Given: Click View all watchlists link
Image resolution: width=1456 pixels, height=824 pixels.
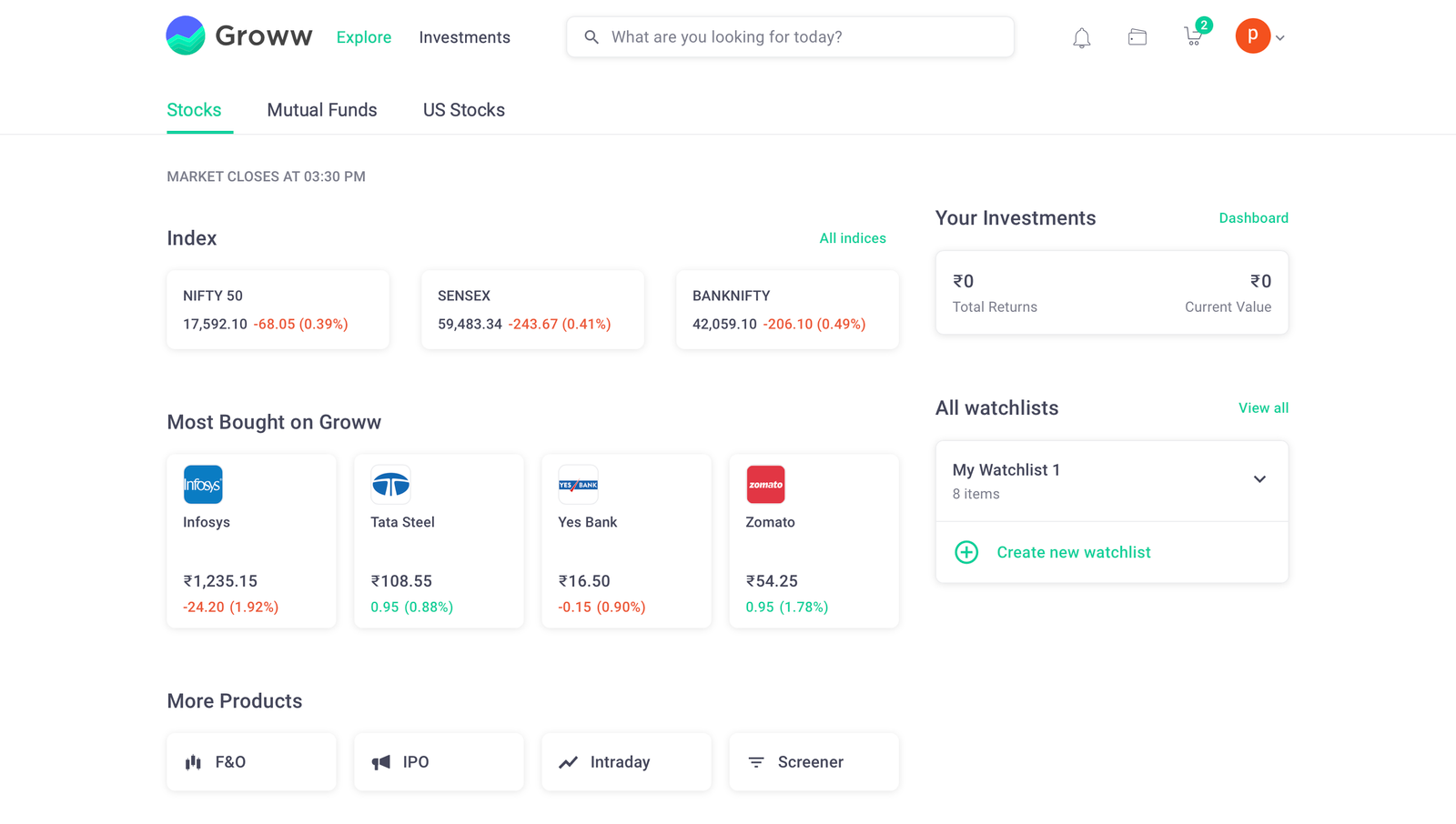Looking at the screenshot, I should click(x=1263, y=408).
